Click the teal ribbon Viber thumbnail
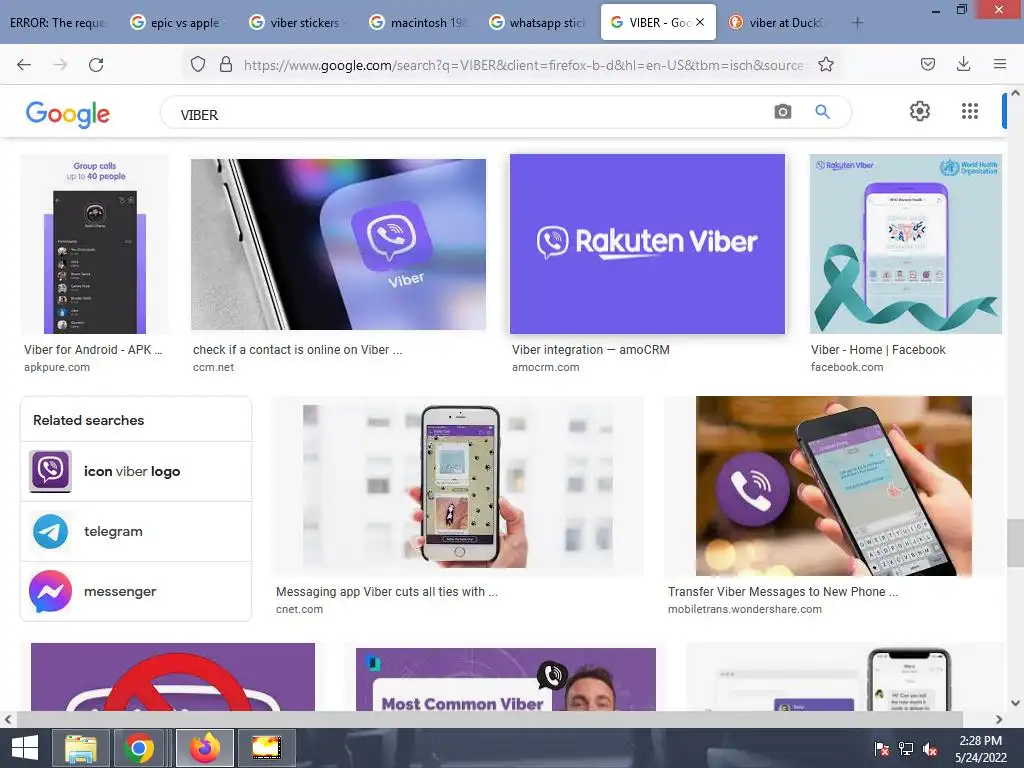This screenshot has width=1024, height=768. [905, 244]
